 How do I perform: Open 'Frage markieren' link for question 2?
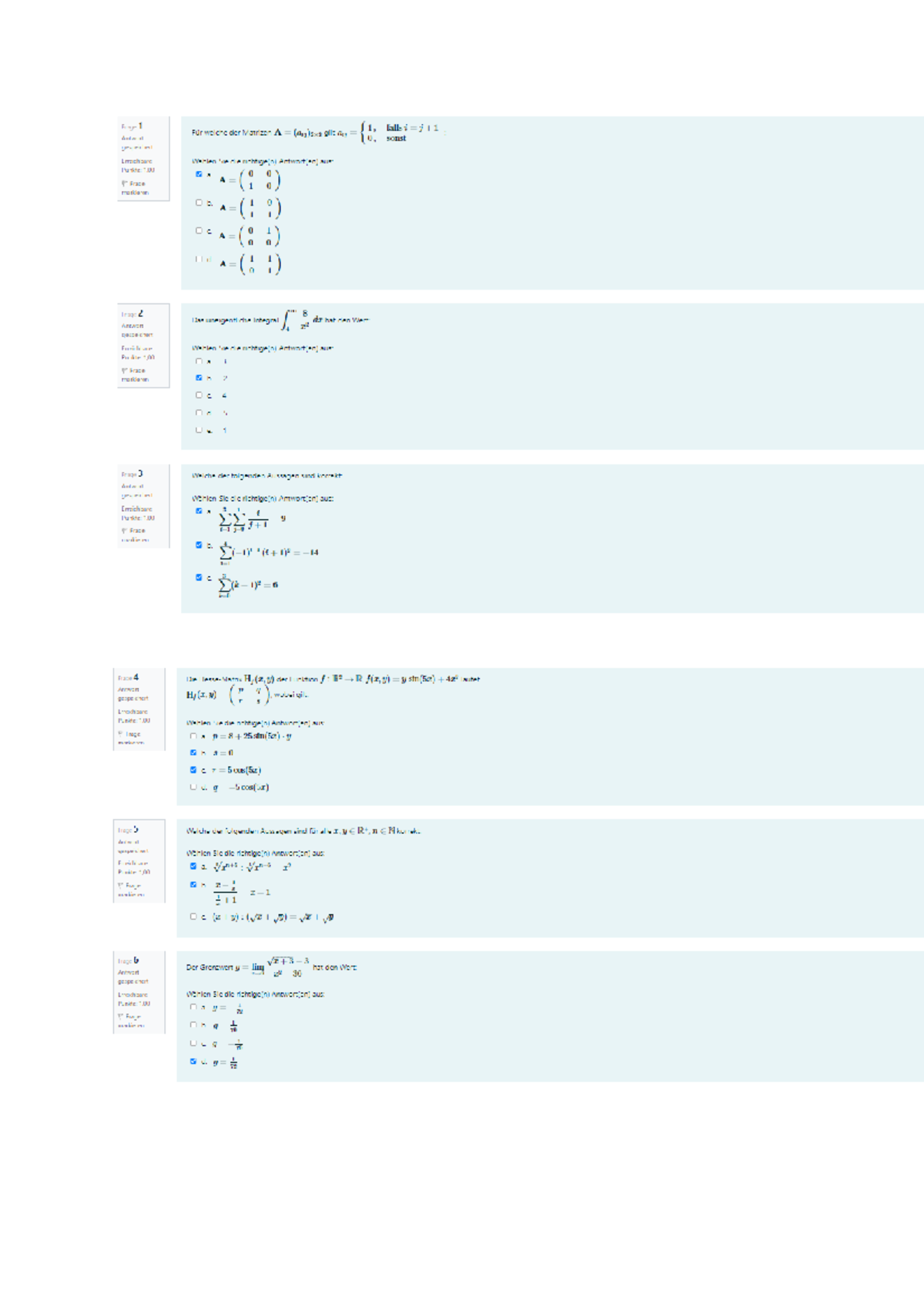click(136, 375)
